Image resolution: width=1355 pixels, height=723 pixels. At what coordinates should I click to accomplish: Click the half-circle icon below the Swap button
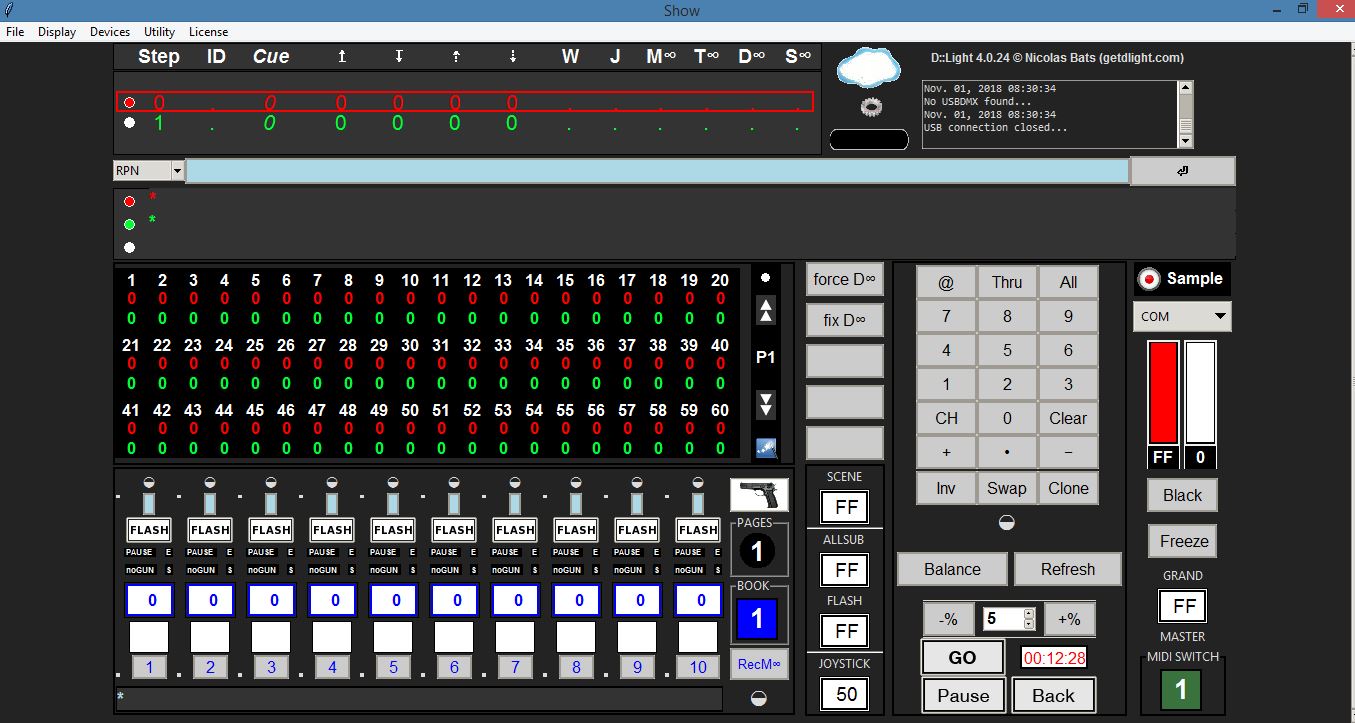(x=1007, y=522)
